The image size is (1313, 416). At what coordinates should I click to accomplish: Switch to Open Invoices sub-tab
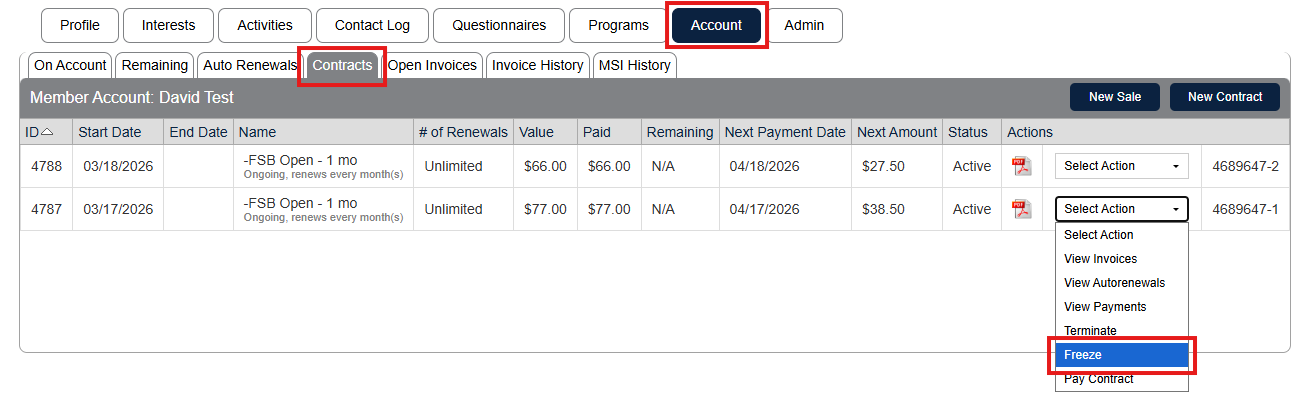pos(432,65)
